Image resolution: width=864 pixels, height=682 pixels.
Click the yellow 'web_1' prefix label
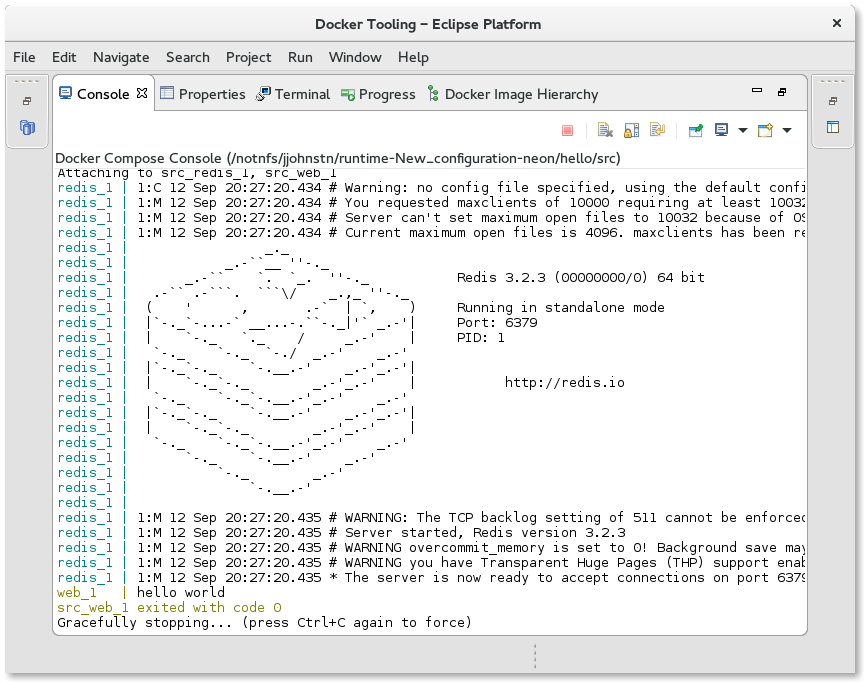(x=77, y=592)
